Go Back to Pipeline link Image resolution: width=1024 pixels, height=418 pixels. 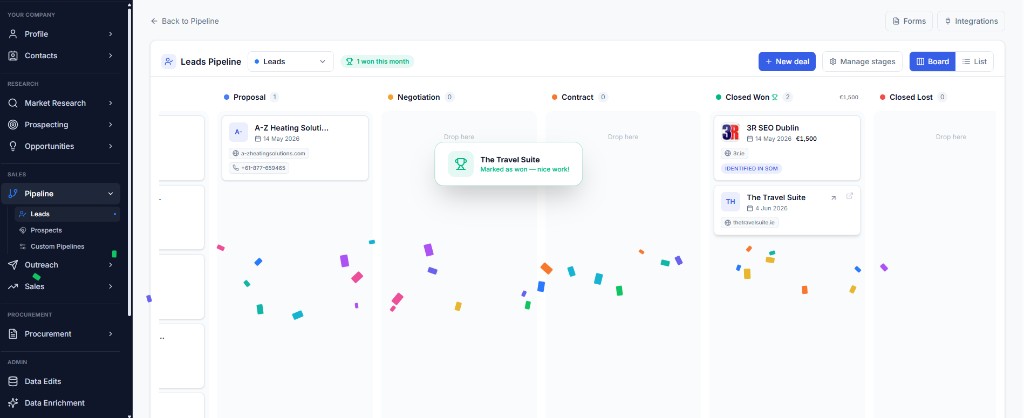click(x=185, y=21)
